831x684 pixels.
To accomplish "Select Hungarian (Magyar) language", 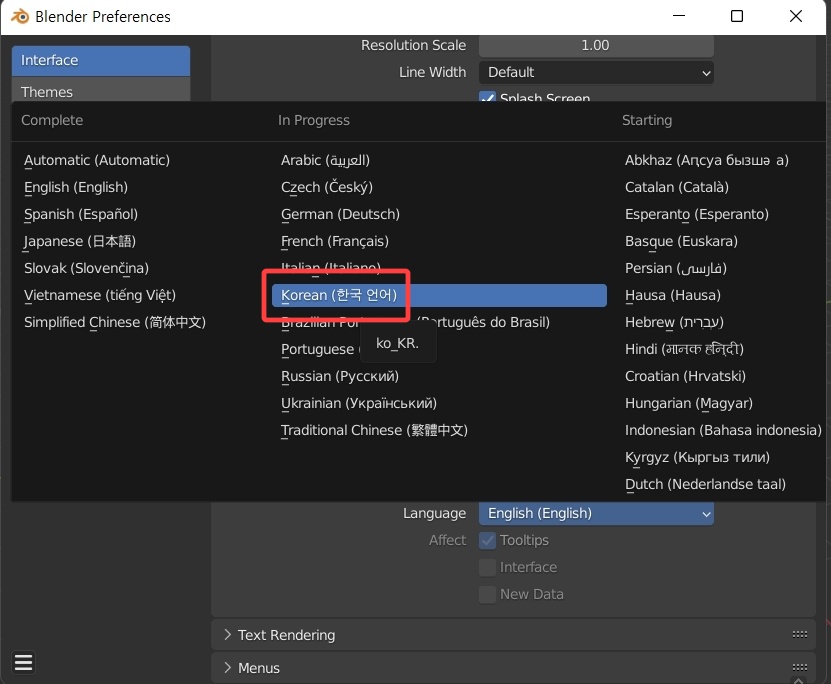I will pyautogui.click(x=689, y=403).
